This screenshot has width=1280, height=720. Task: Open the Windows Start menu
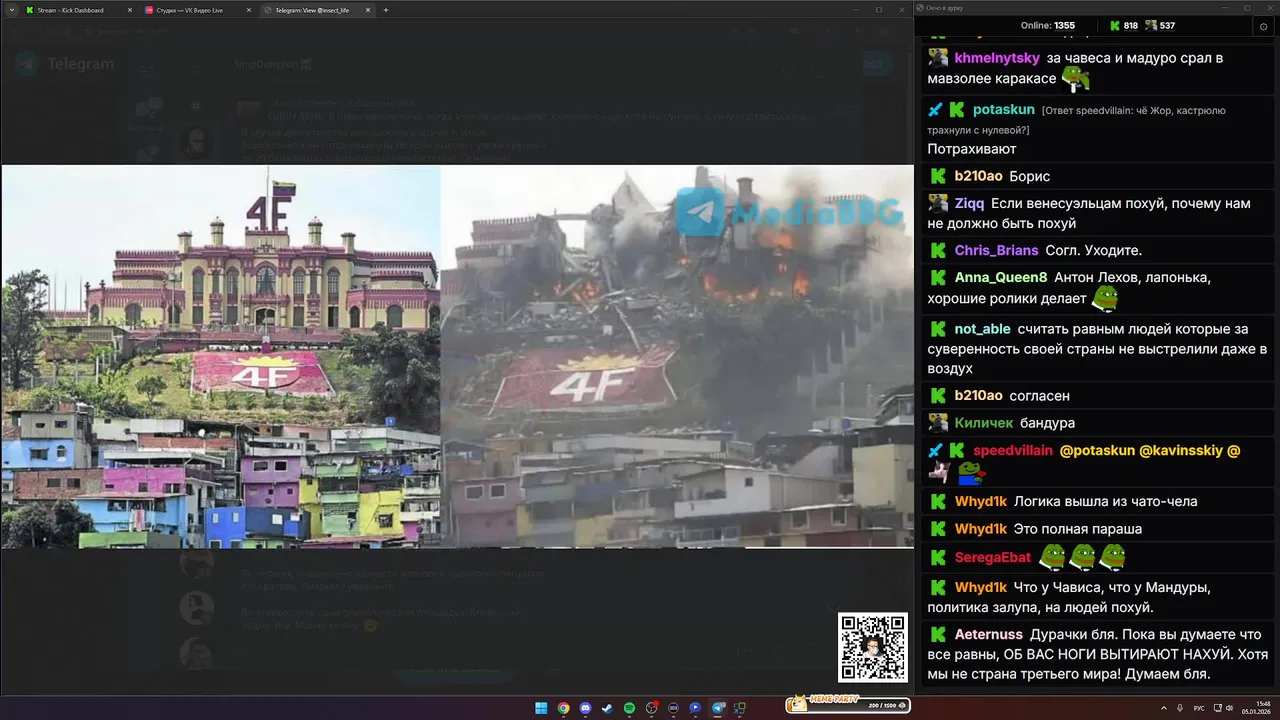(x=541, y=708)
